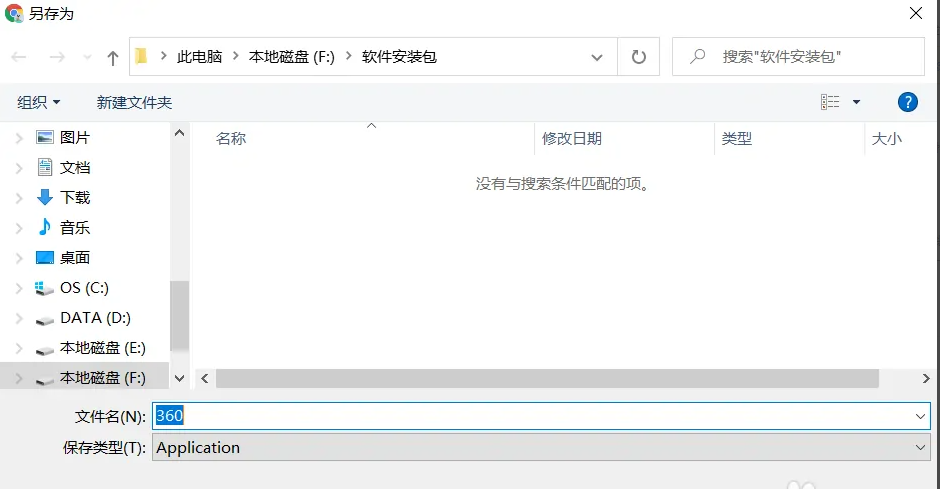Click the refresh button beside address bar

click(638, 57)
